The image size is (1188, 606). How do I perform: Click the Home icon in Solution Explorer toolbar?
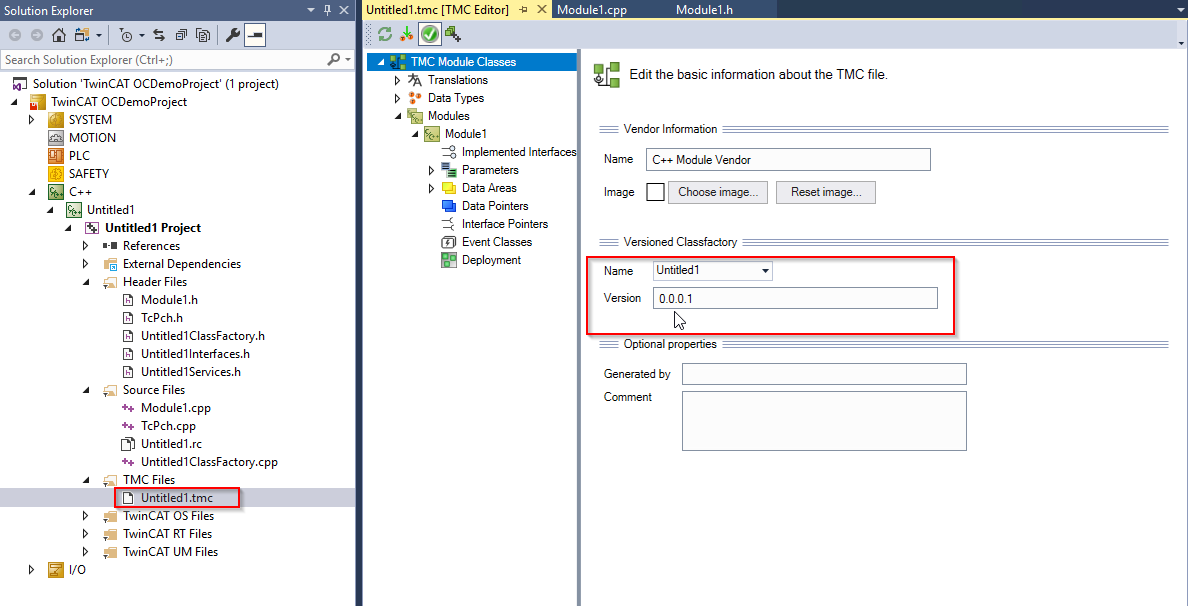[x=58, y=35]
